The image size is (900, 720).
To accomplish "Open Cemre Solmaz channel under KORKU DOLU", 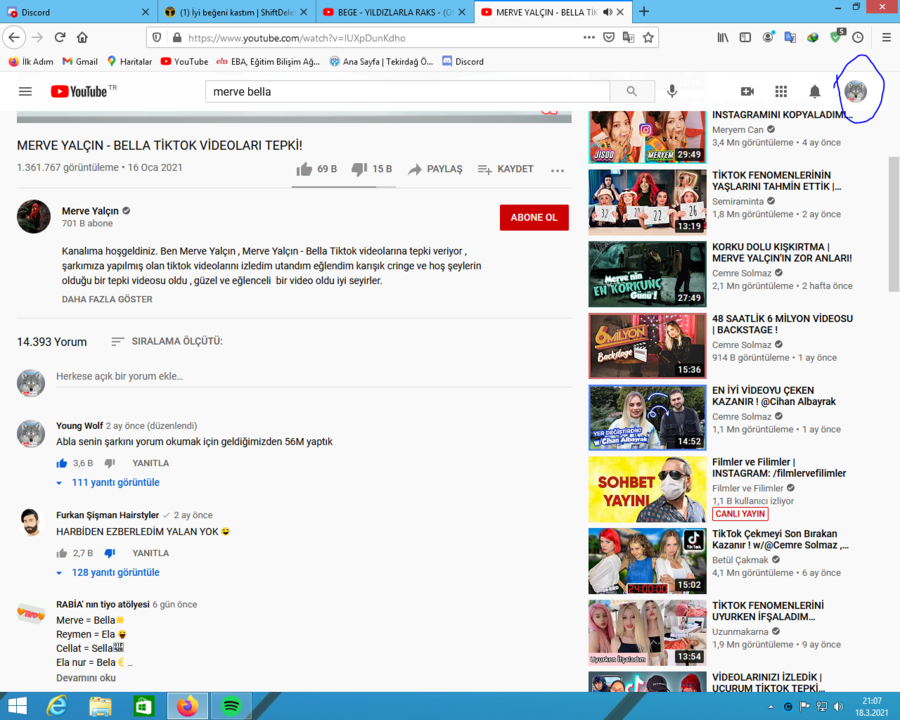I will 742,273.
